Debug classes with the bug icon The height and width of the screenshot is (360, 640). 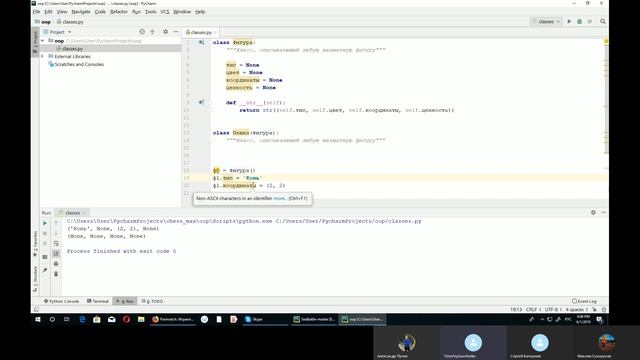579,22
